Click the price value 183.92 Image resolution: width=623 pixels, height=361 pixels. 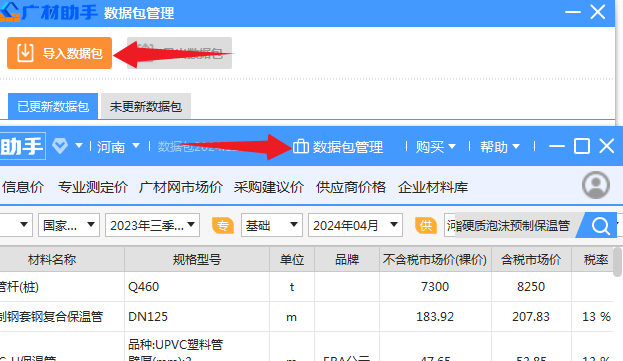click(435, 317)
